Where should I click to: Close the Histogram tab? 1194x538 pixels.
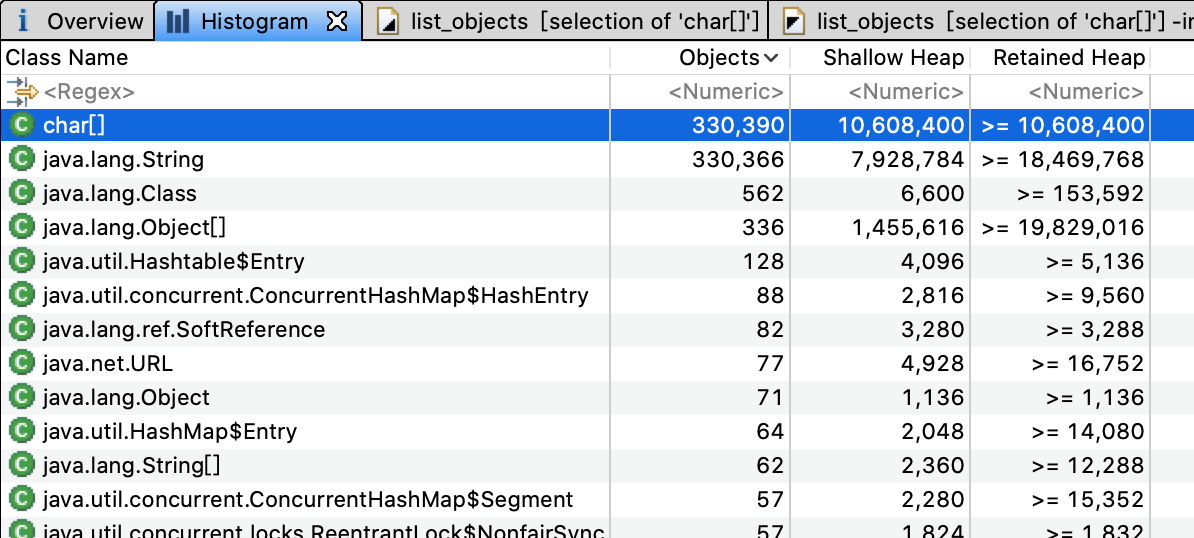pyautogui.click(x=337, y=21)
